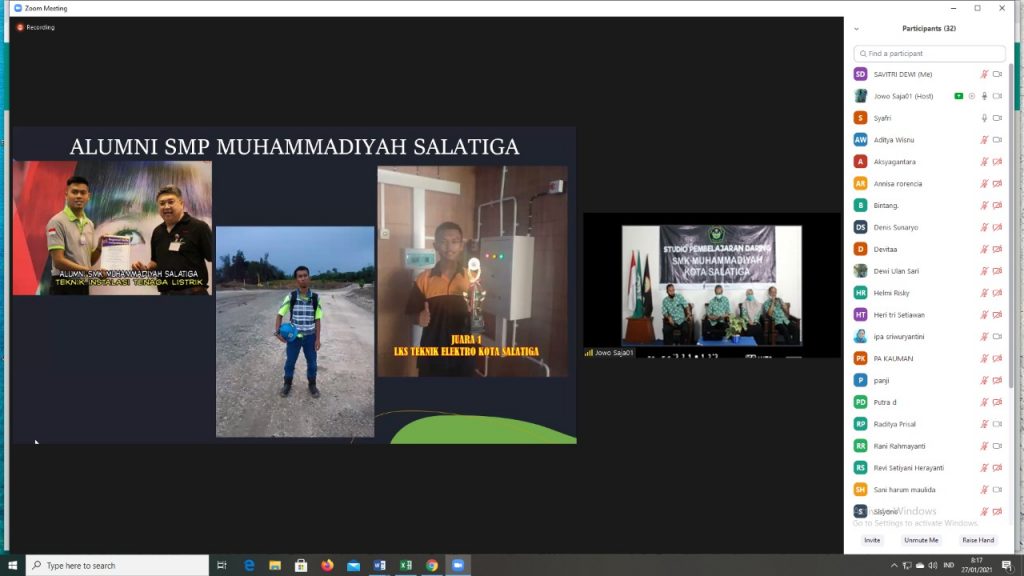Select participant Sani harum maulida in the list
The image size is (1024, 576).
coord(929,490)
